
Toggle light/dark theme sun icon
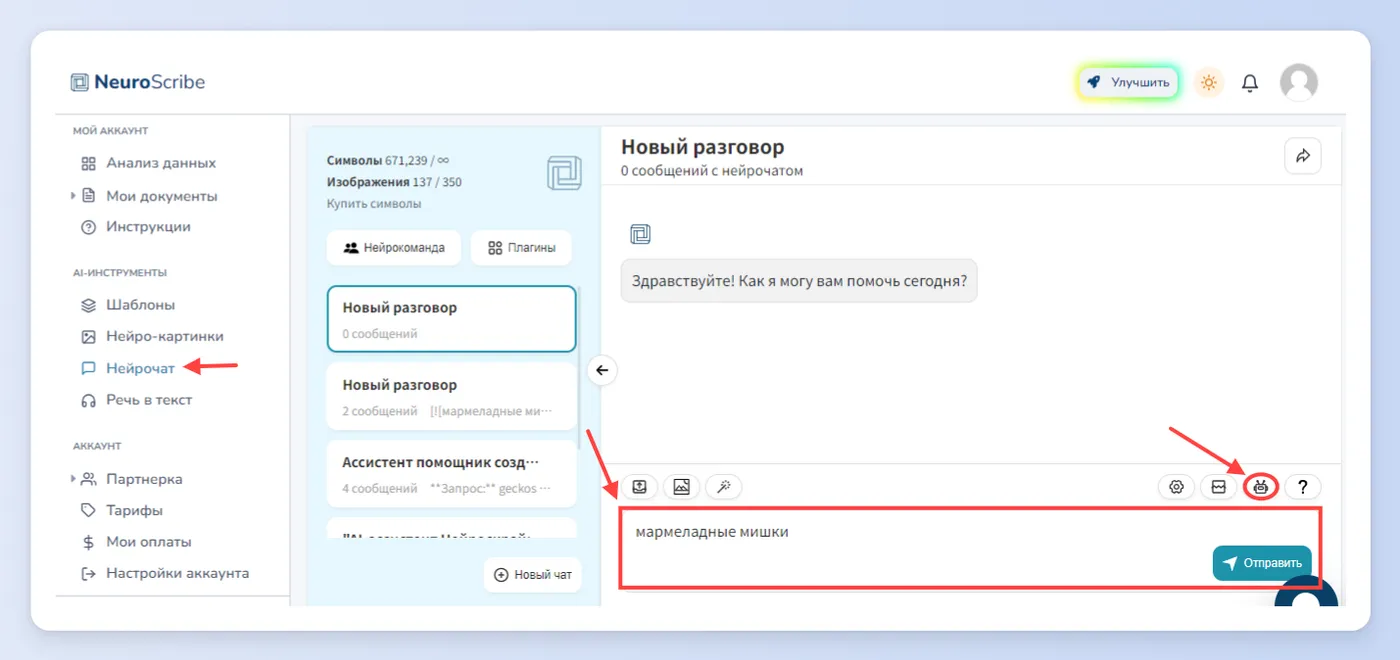coord(1209,83)
